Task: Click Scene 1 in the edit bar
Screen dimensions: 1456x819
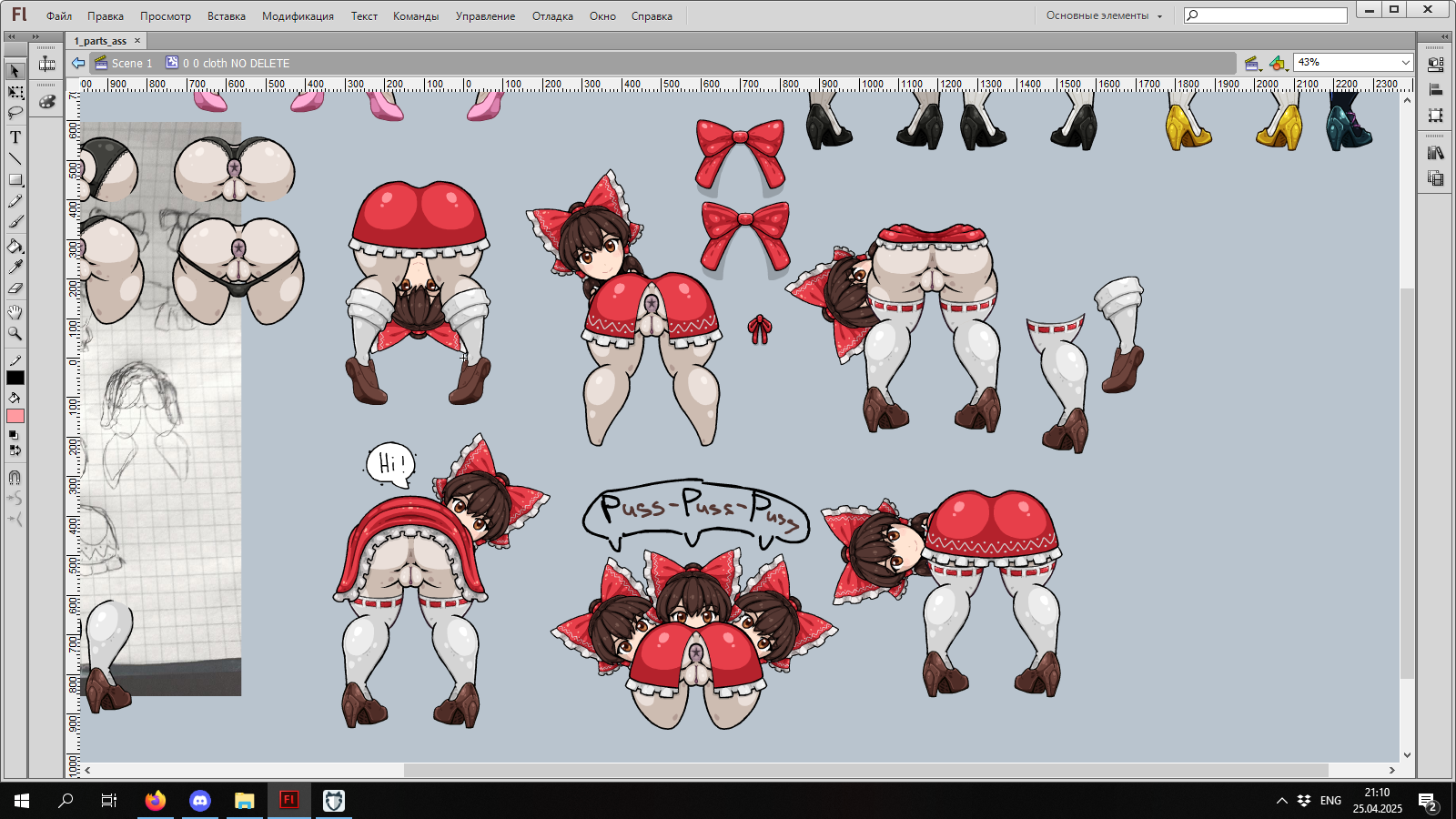Action: click(x=124, y=63)
